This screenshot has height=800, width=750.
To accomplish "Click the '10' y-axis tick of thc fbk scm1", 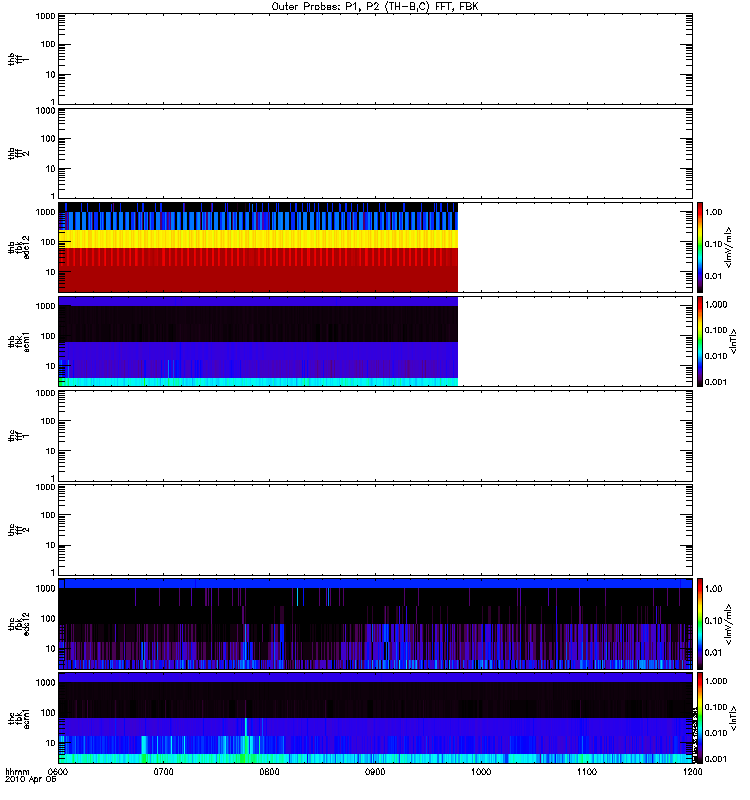I will click(x=51, y=743).
